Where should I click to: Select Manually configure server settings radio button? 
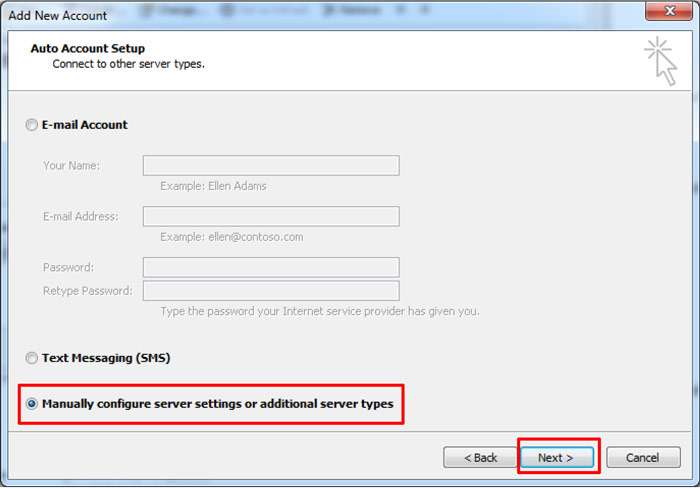[x=32, y=405]
